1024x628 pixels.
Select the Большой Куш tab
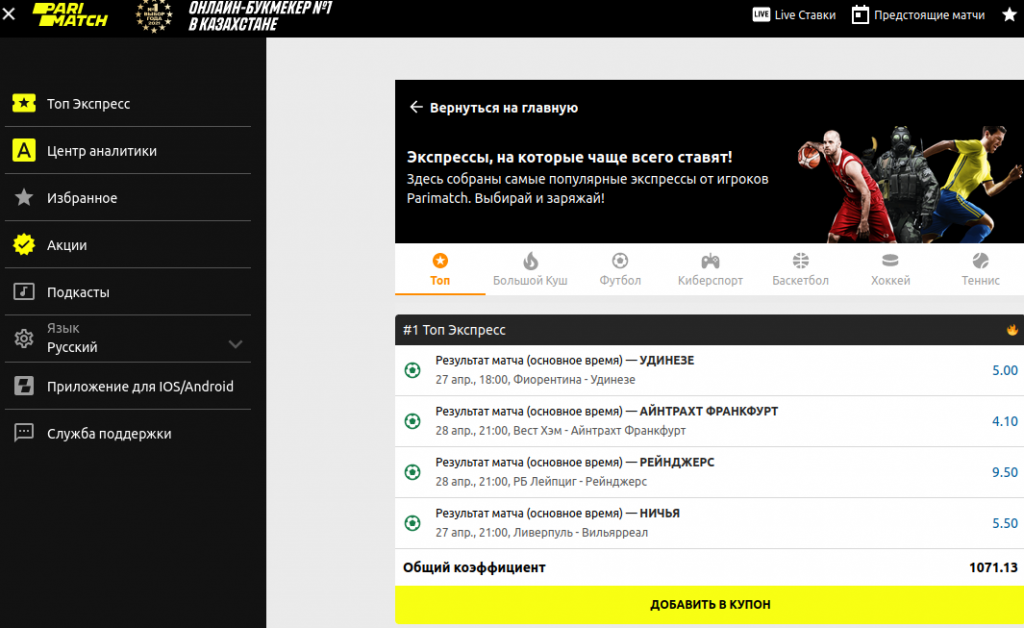530,270
